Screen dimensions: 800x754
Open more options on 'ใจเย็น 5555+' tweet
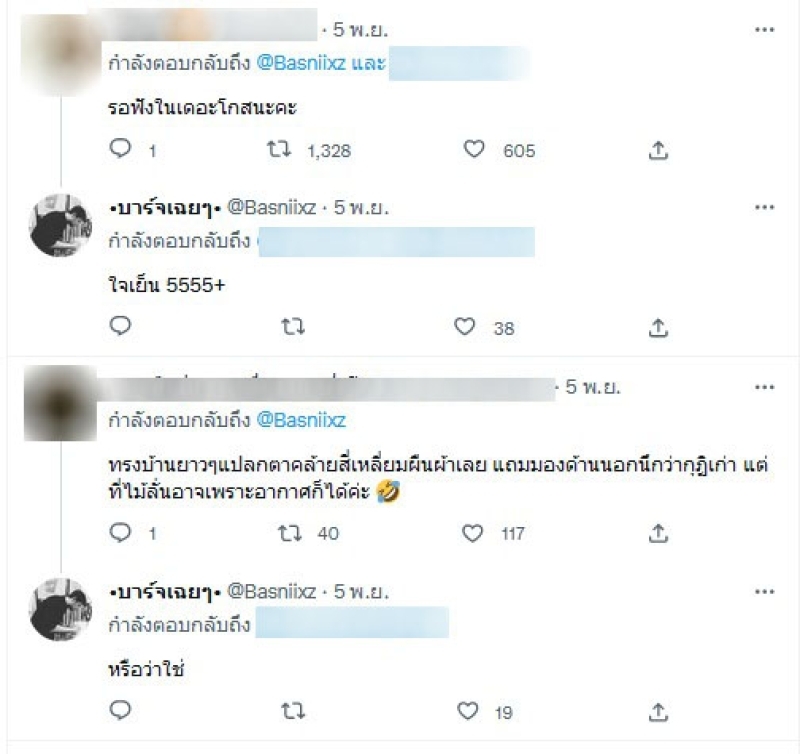click(764, 207)
